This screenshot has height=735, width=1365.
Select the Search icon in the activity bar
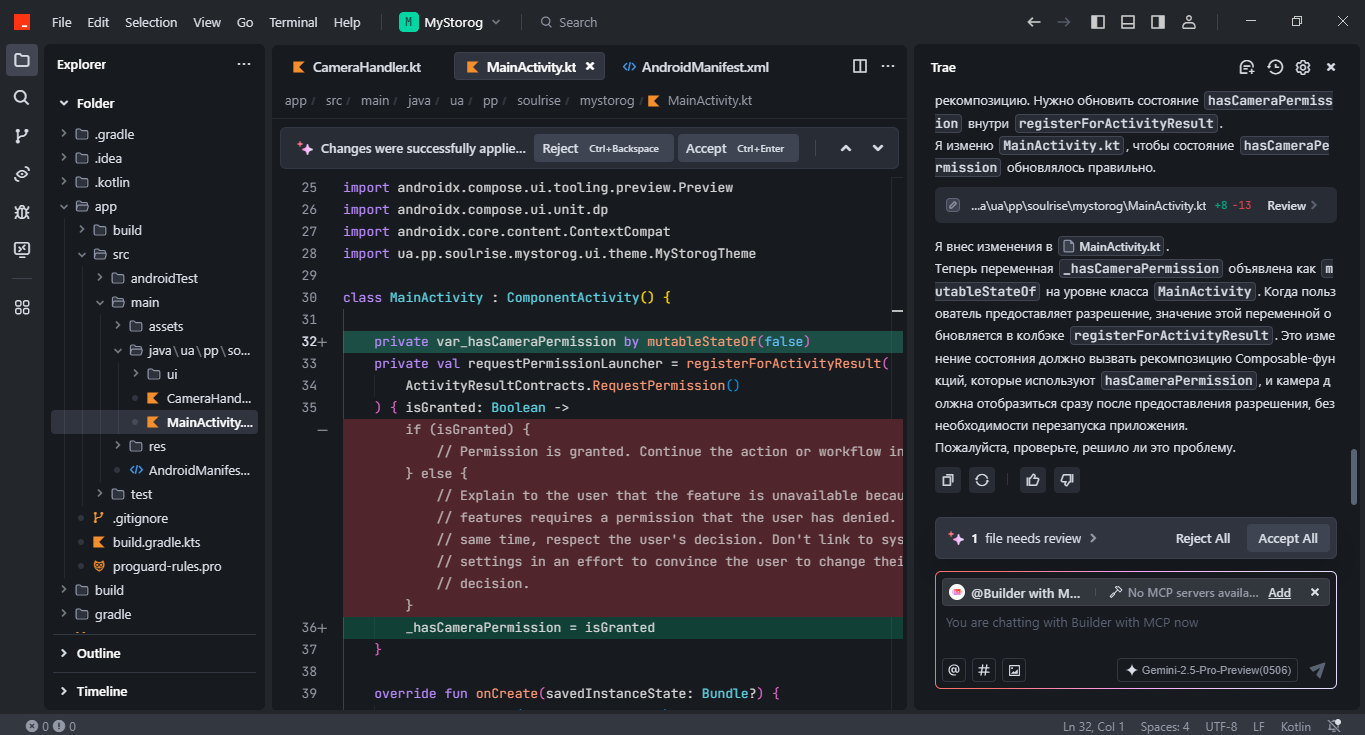22,99
